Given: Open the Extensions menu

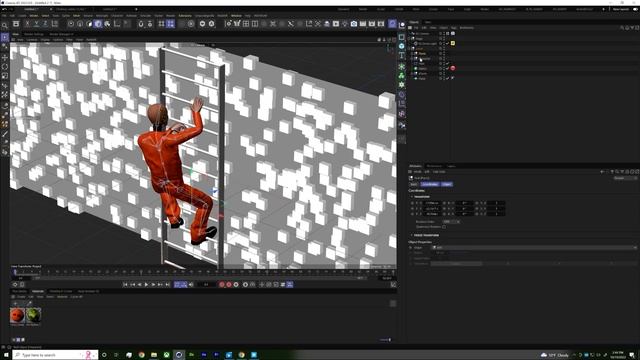Looking at the screenshot, I should coord(185,16).
